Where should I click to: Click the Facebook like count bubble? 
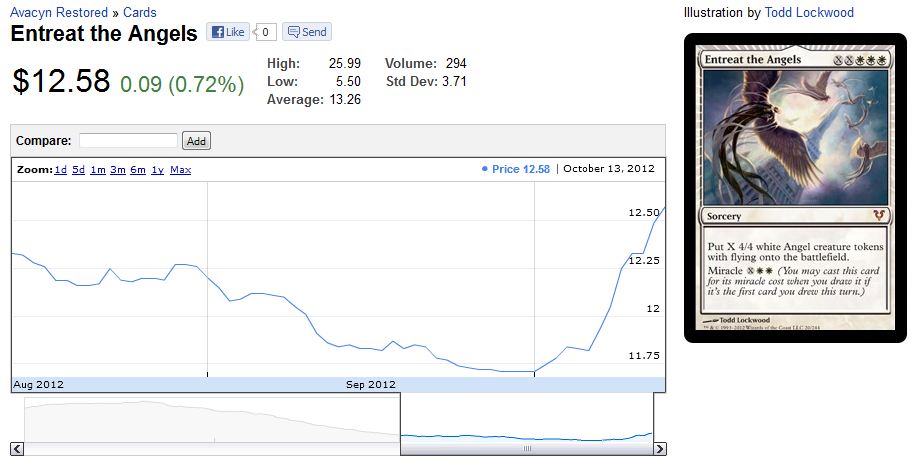pos(265,32)
